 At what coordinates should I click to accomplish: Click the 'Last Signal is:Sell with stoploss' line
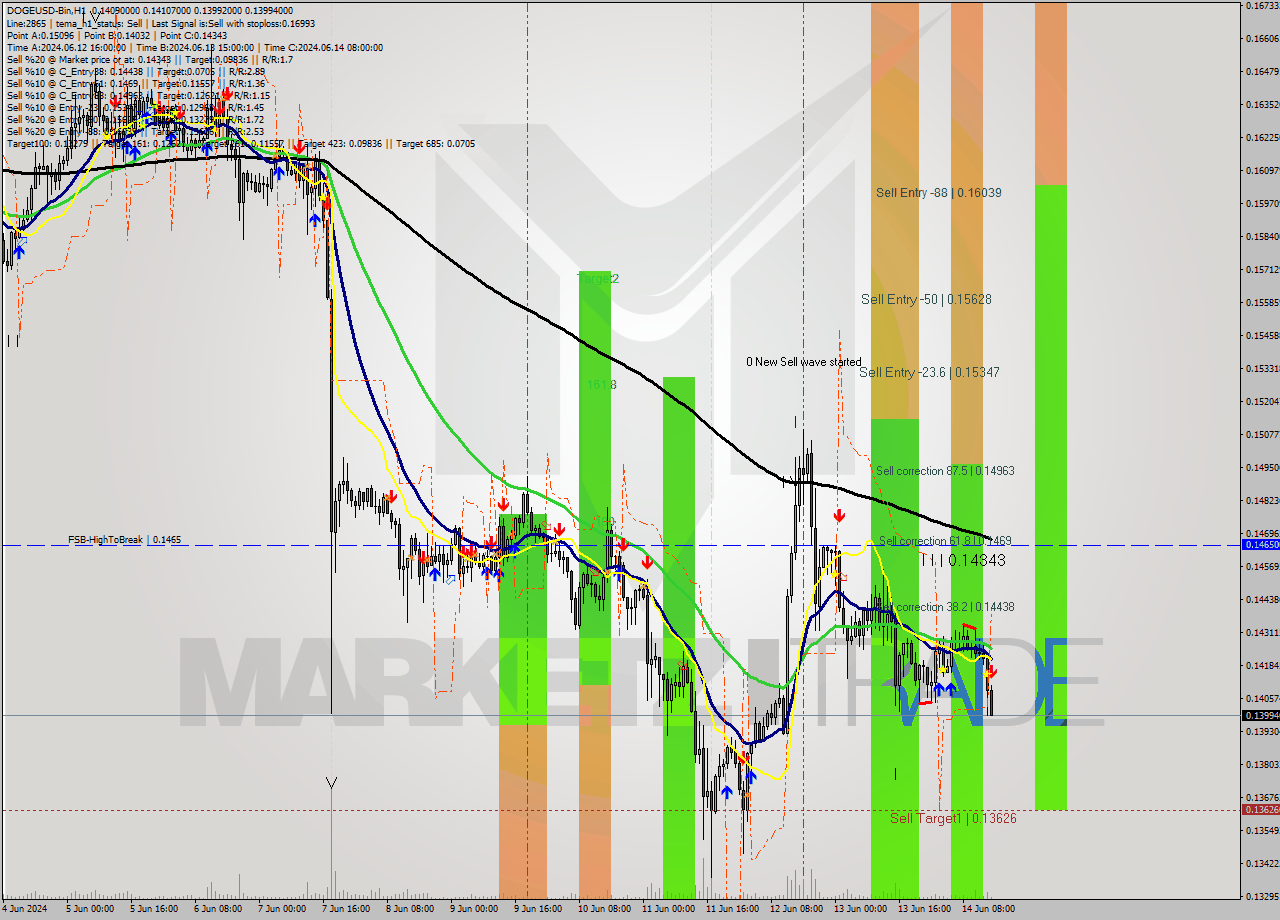232,23
